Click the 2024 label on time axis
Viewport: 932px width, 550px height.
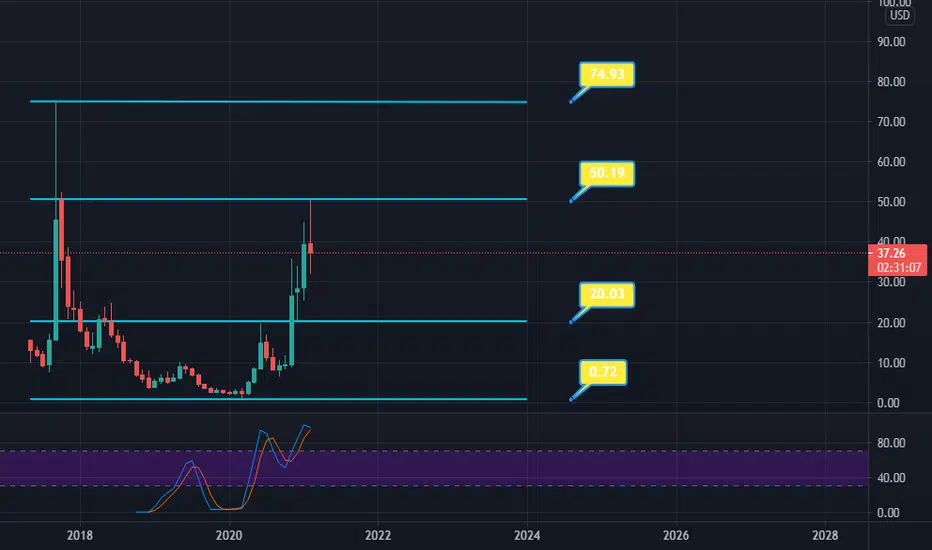pos(527,535)
